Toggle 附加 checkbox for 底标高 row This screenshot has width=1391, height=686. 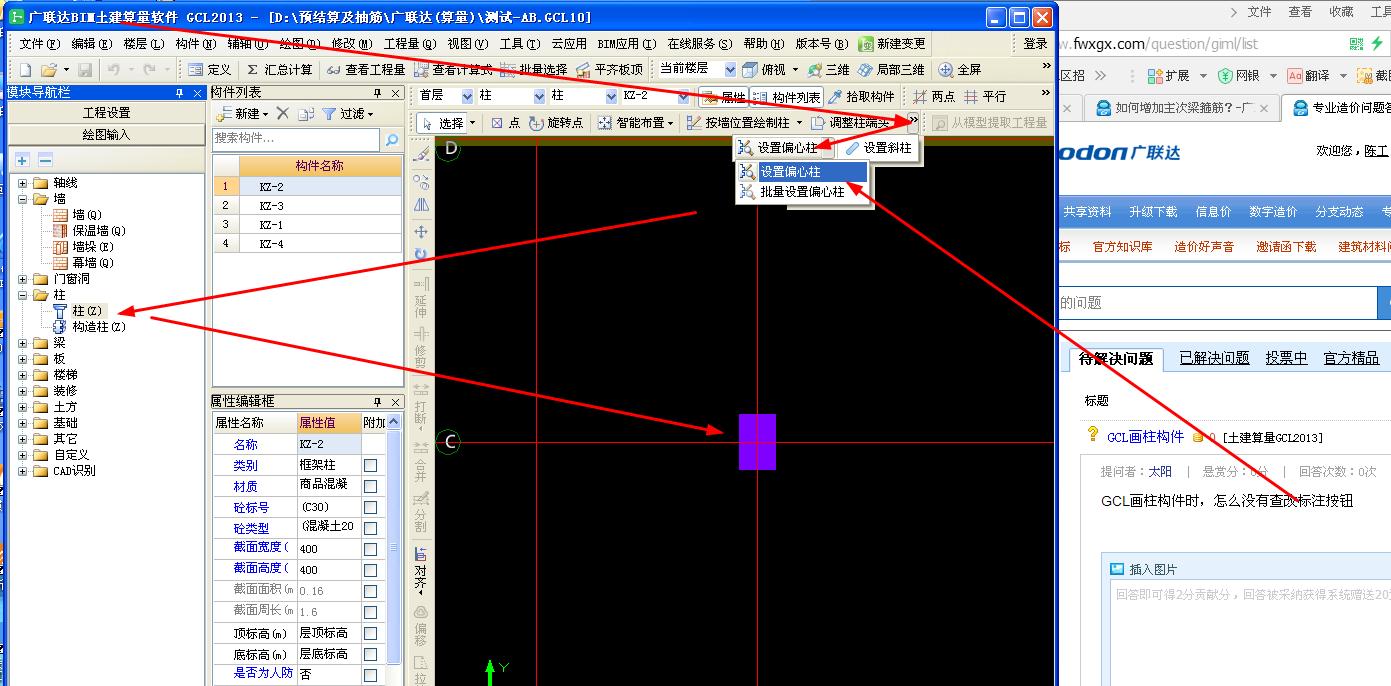click(x=371, y=654)
